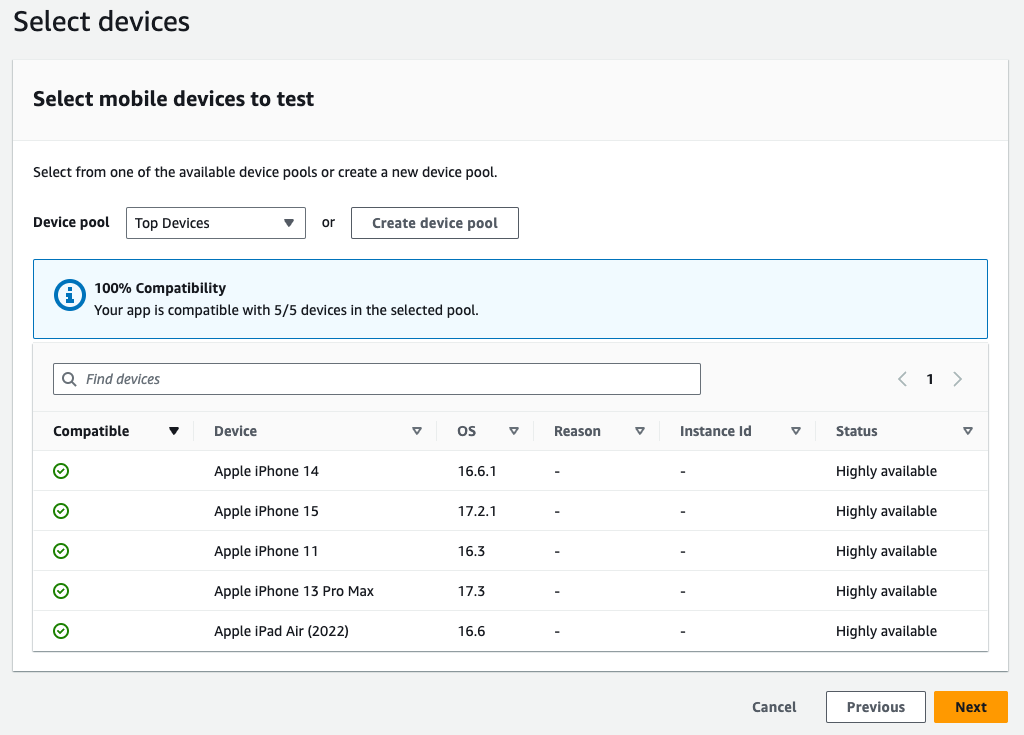Sort by the Compatible column arrow
This screenshot has height=735, width=1024.
click(174, 431)
